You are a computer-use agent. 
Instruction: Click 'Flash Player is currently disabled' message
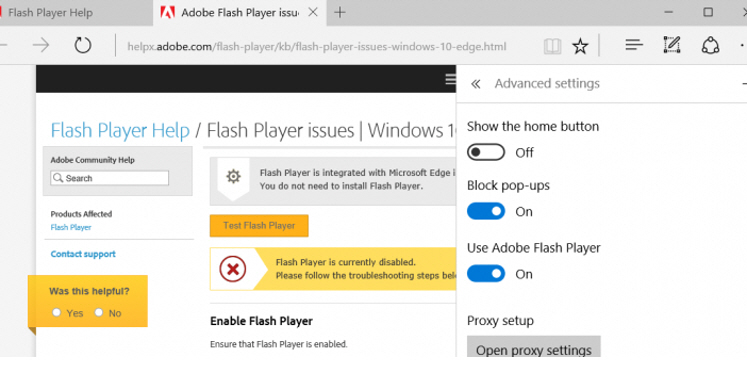(345, 262)
